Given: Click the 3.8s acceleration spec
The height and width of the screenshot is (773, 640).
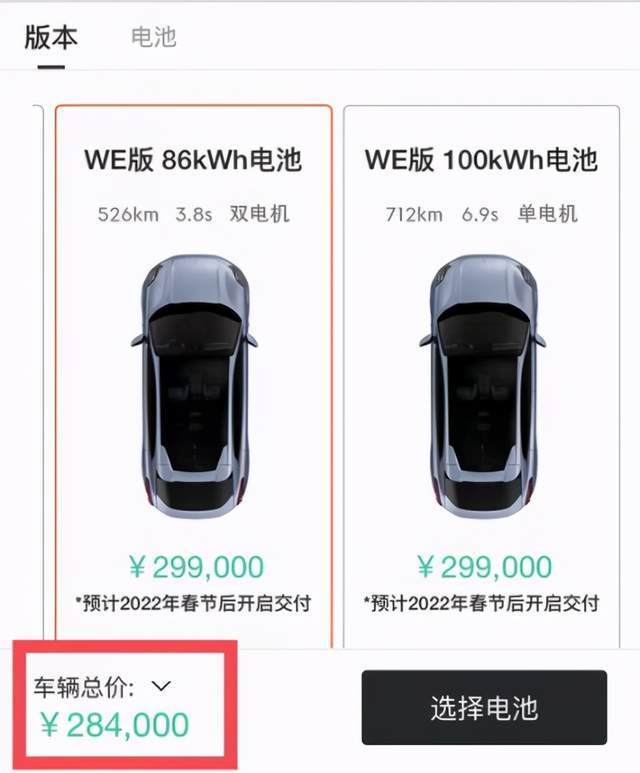Looking at the screenshot, I should [194, 214].
